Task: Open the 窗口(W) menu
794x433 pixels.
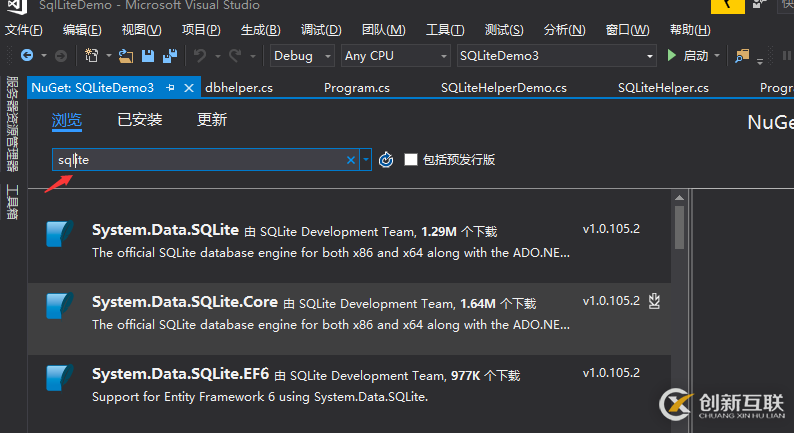Action: 627,30
